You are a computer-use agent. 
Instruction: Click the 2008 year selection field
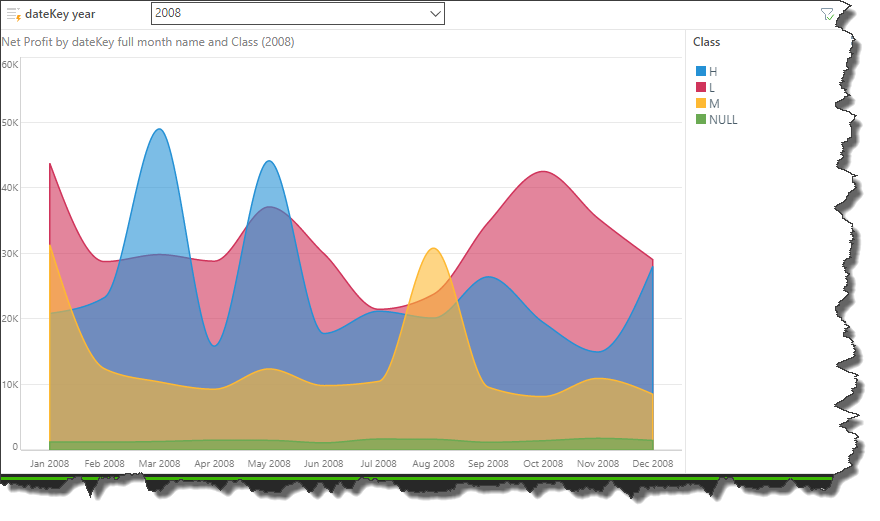click(x=290, y=14)
